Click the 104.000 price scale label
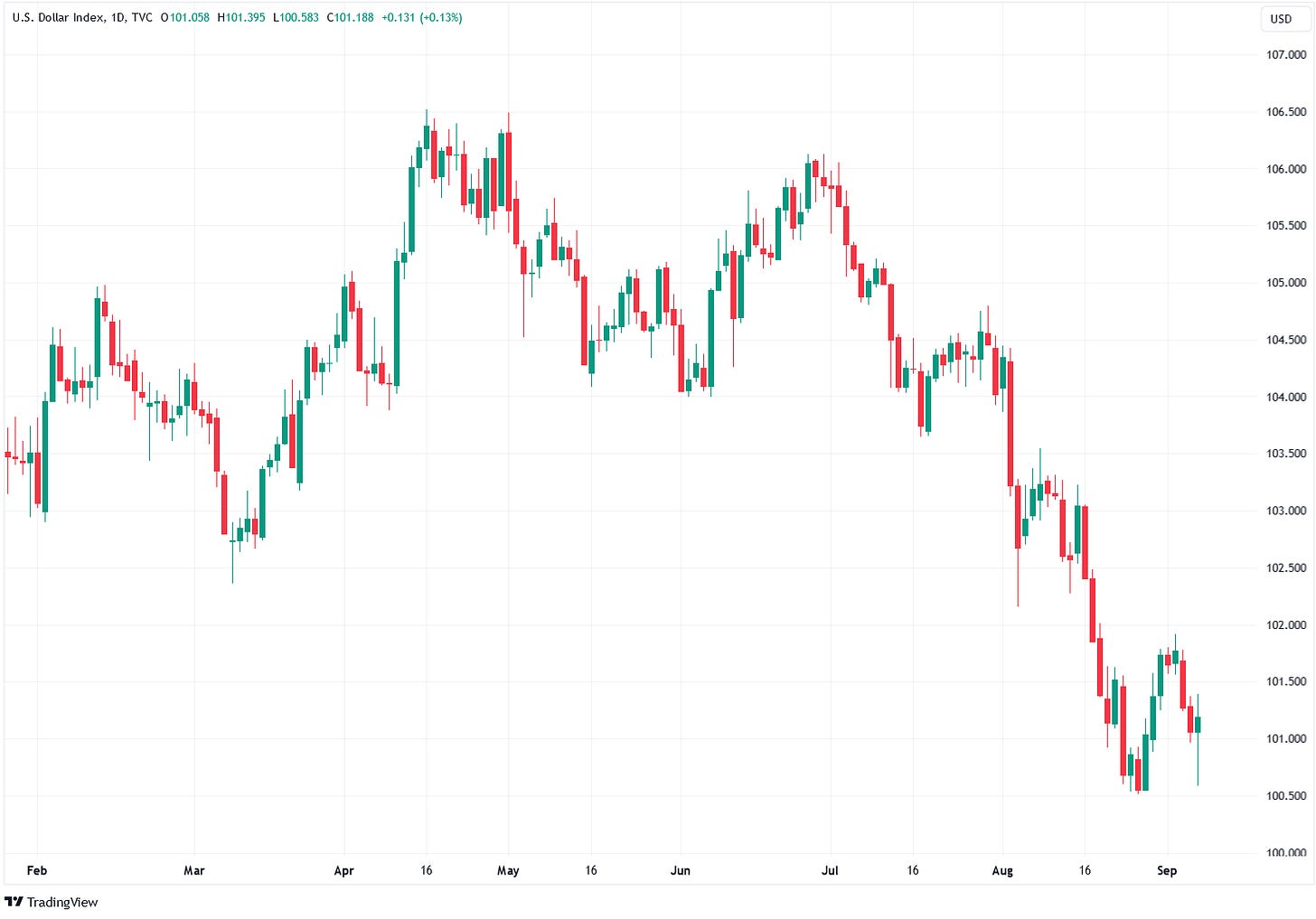The image size is (1316, 919). [1285, 397]
